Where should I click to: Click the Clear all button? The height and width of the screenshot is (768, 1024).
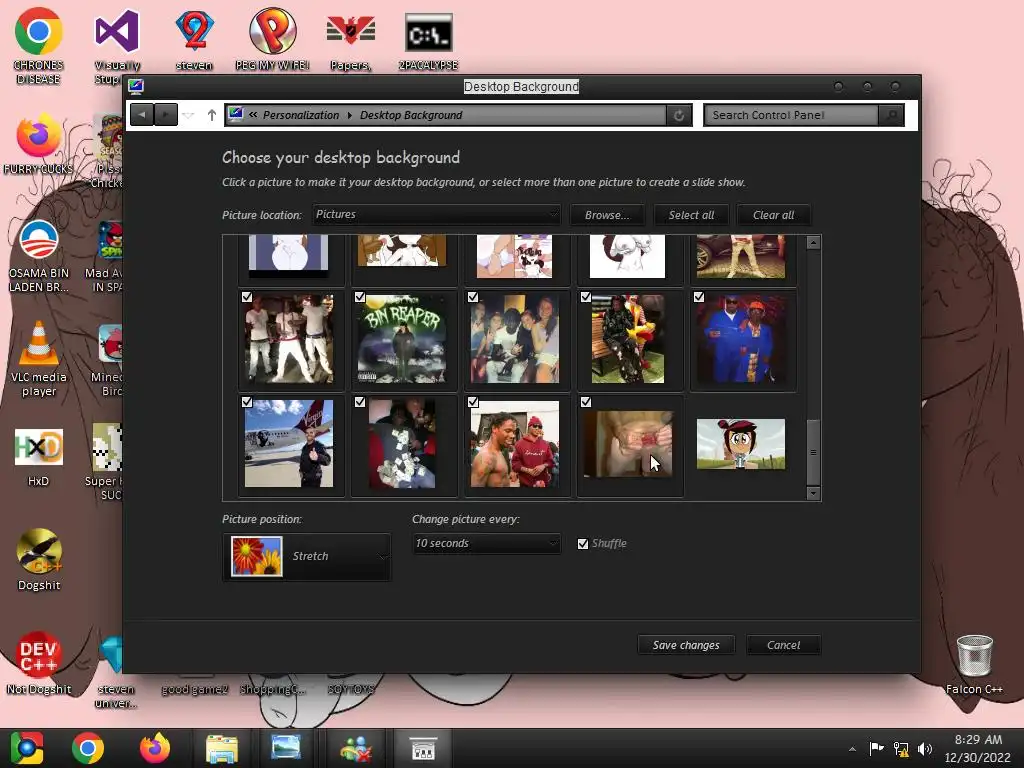click(773, 215)
